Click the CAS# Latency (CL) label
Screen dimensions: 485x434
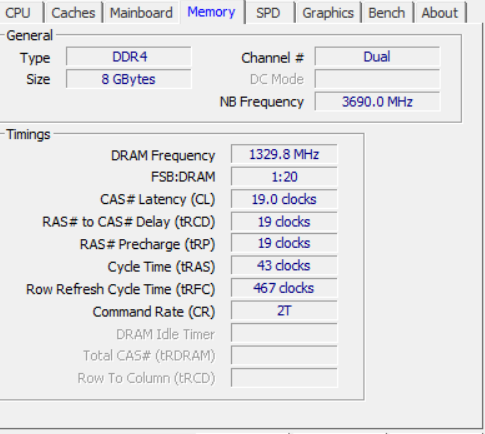tap(158, 199)
